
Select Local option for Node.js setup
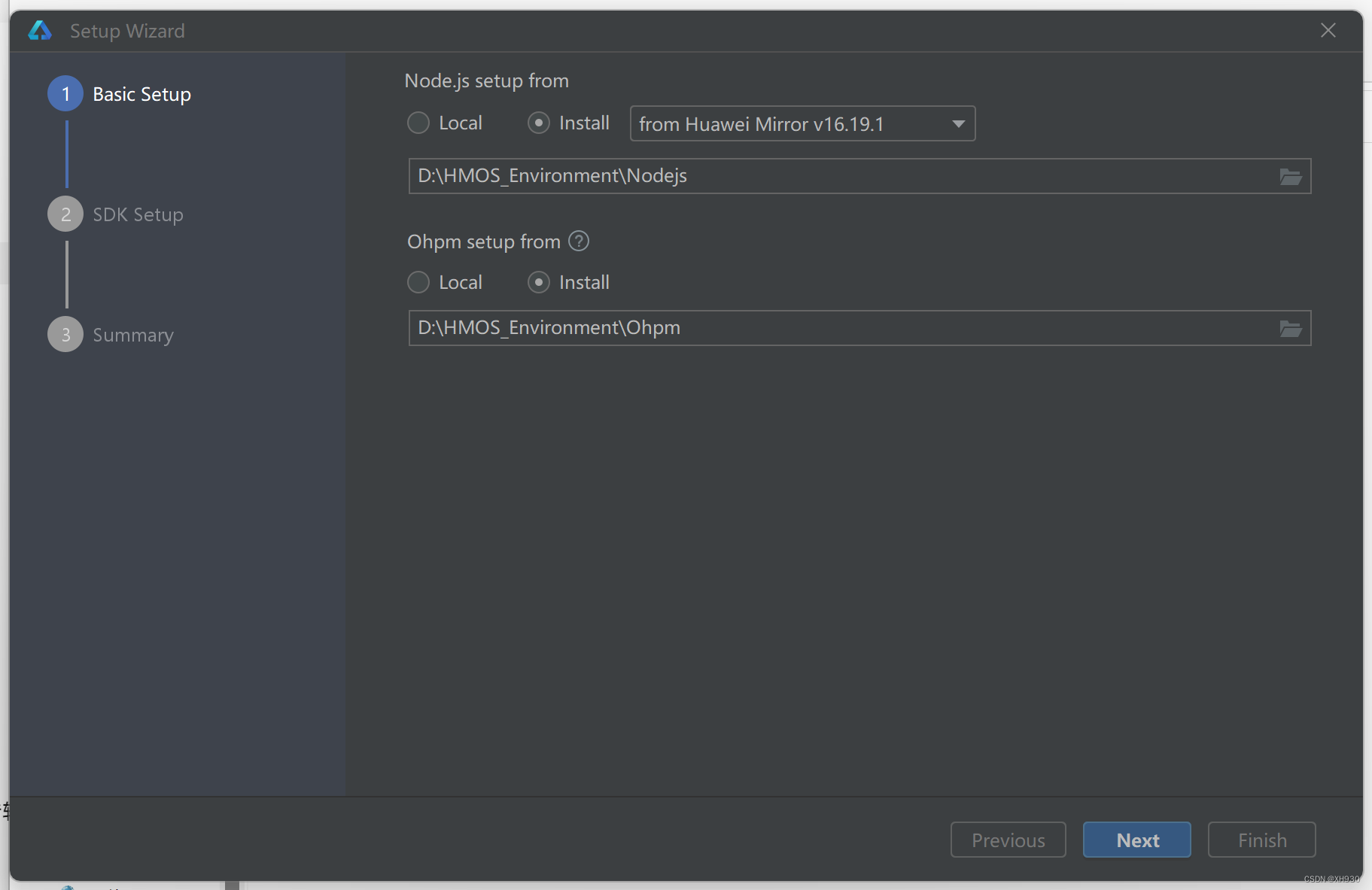tap(445, 123)
